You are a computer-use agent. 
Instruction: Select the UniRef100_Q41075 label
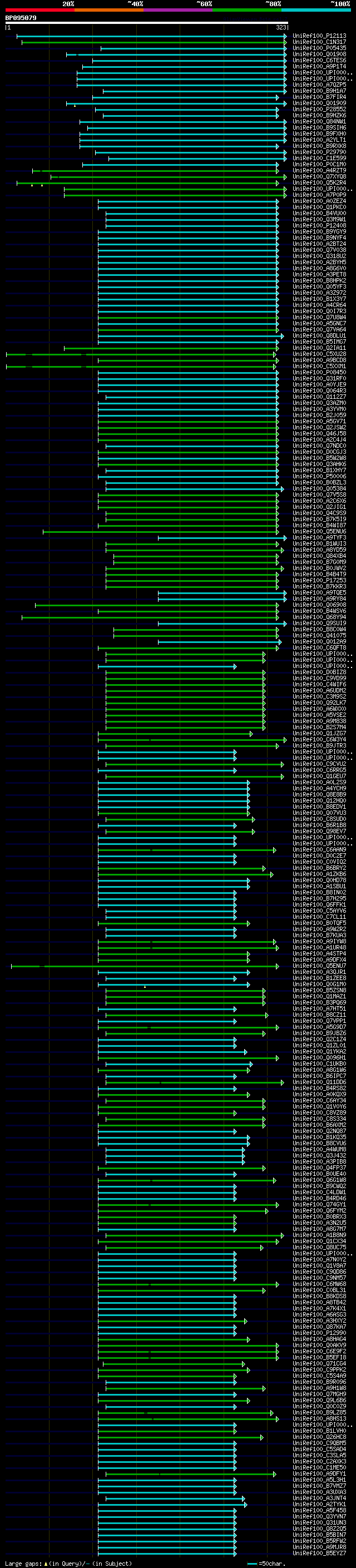tap(319, 635)
